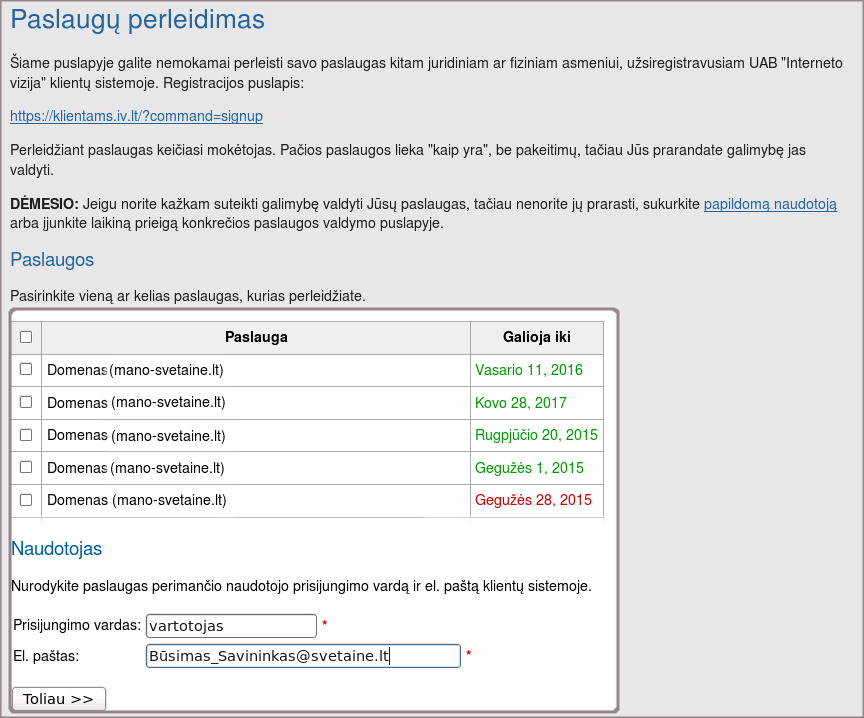The width and height of the screenshot is (864, 718).
Task: Click the 'Galioja iki' column header
Action: click(536, 337)
